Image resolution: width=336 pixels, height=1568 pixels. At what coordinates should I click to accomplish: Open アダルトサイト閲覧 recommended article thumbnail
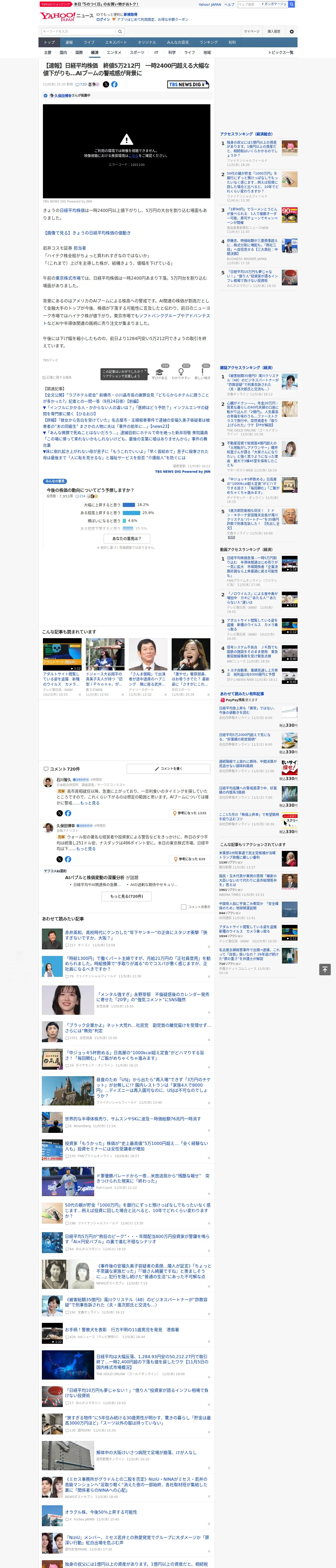[62, 654]
